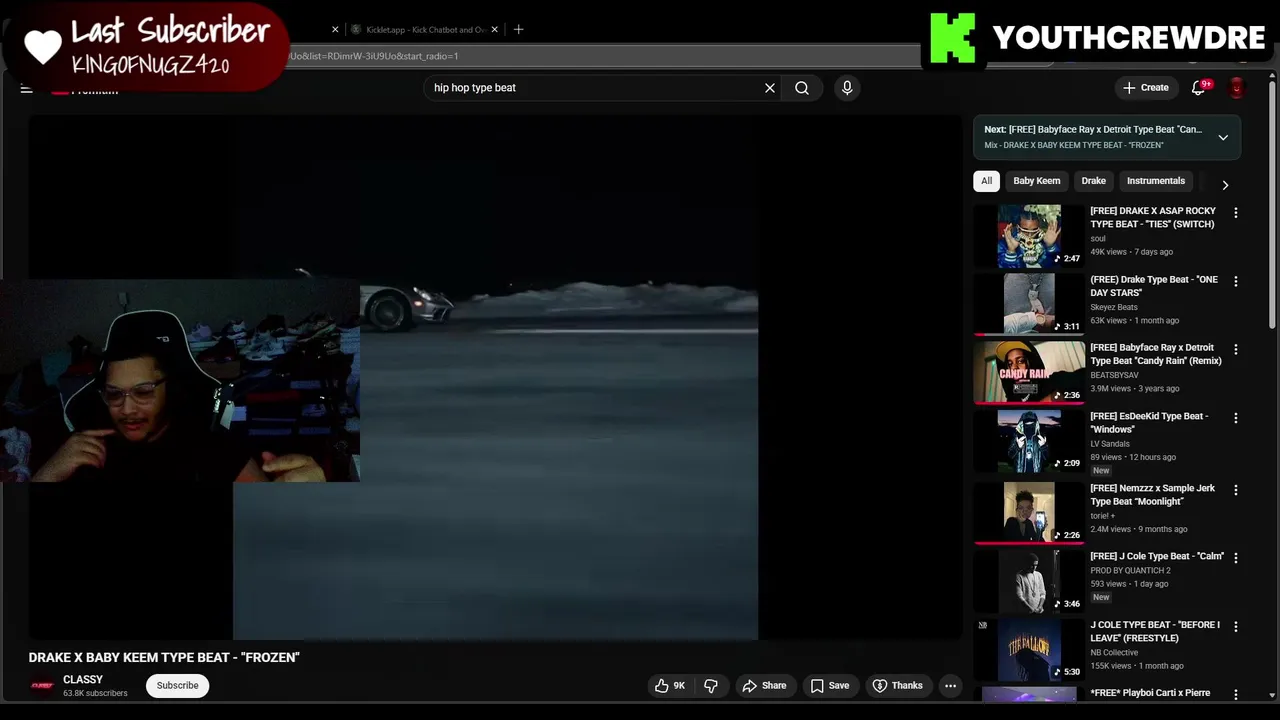The height and width of the screenshot is (720, 1280).
Task: Open "[FREE] EsDeeKid Type Beat" title
Action: [1149, 422]
